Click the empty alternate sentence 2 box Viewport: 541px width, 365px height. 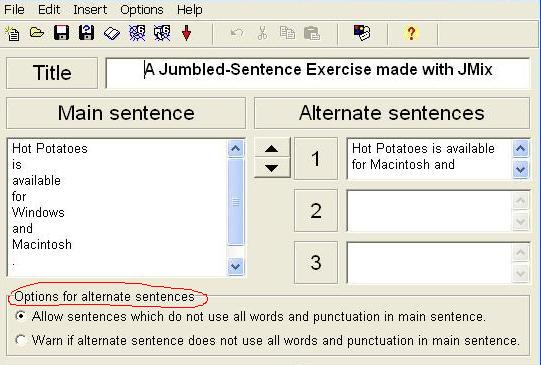pyautogui.click(x=430, y=211)
